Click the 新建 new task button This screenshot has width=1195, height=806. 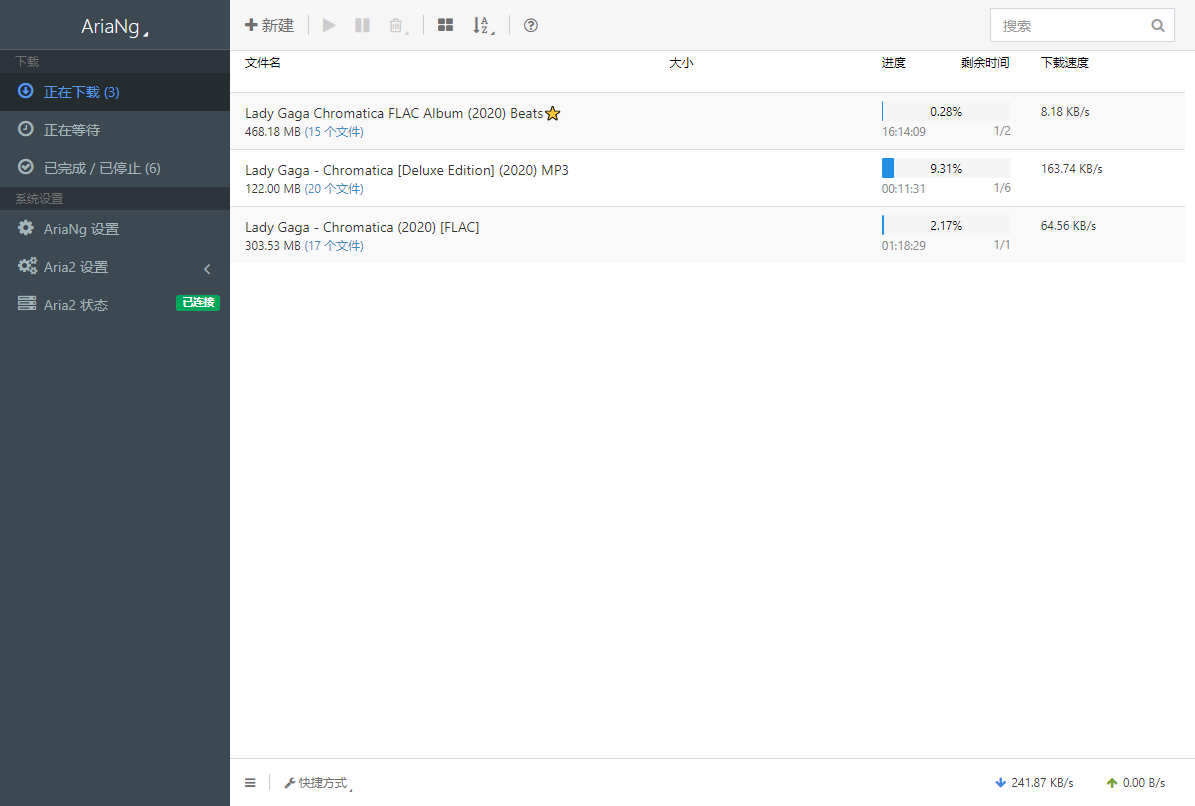[269, 25]
